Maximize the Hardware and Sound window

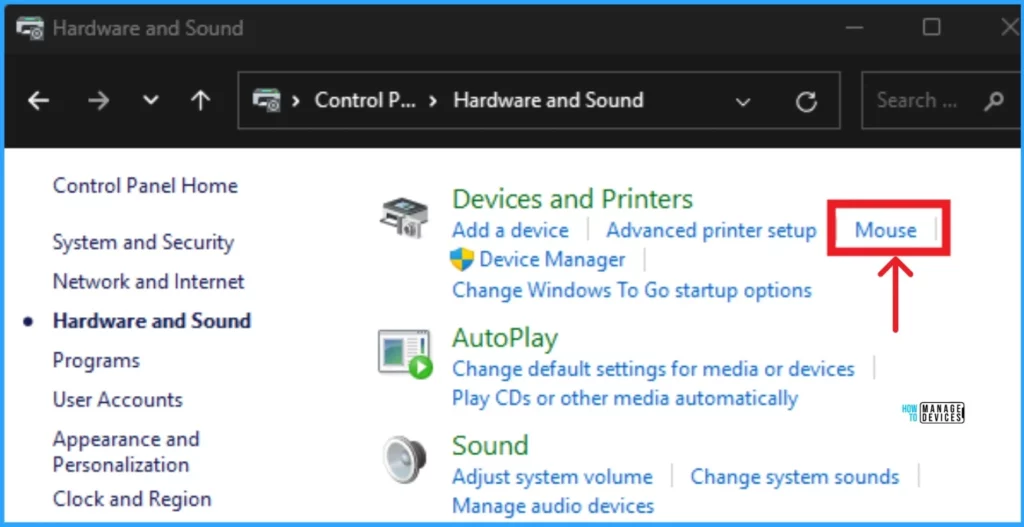(x=931, y=27)
